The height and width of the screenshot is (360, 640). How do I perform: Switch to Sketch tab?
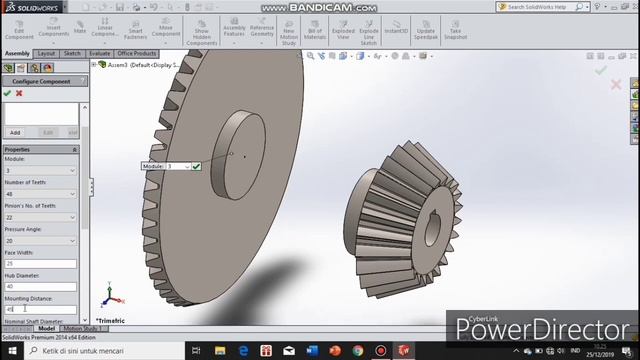pyautogui.click(x=72, y=53)
